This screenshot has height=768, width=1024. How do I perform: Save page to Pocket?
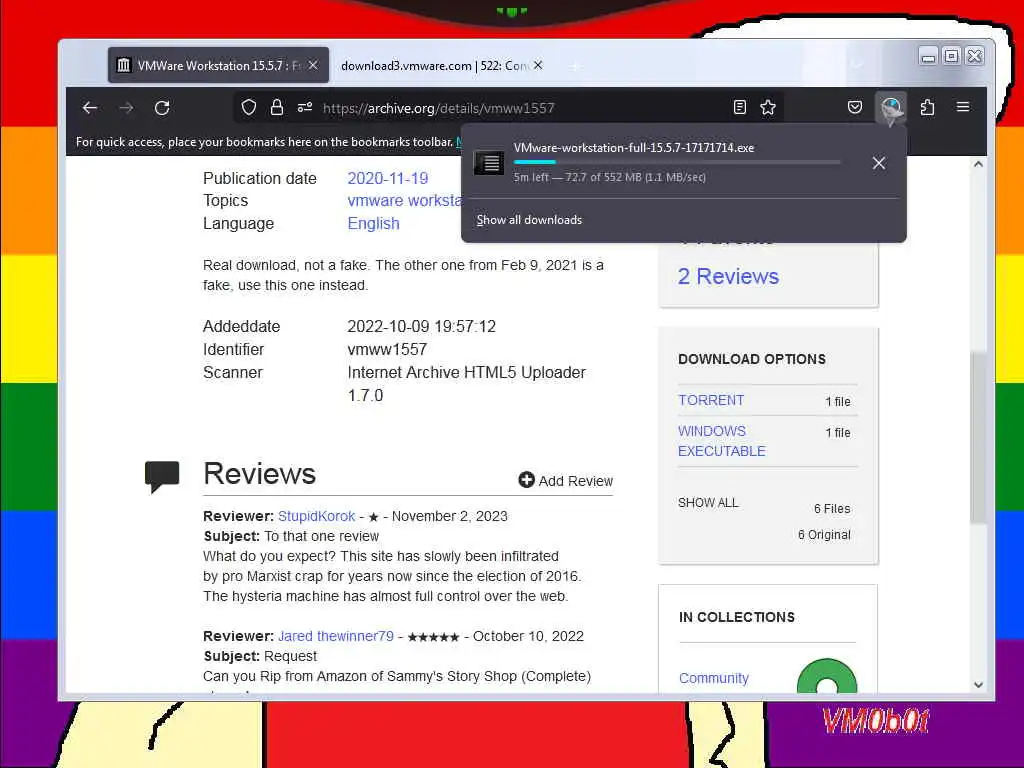[x=854, y=107]
